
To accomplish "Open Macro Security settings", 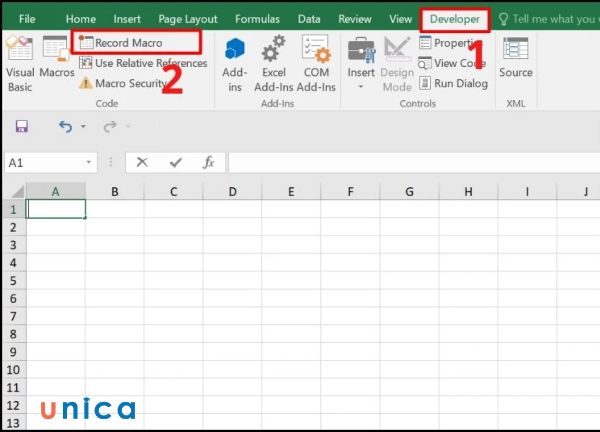I will [x=123, y=83].
